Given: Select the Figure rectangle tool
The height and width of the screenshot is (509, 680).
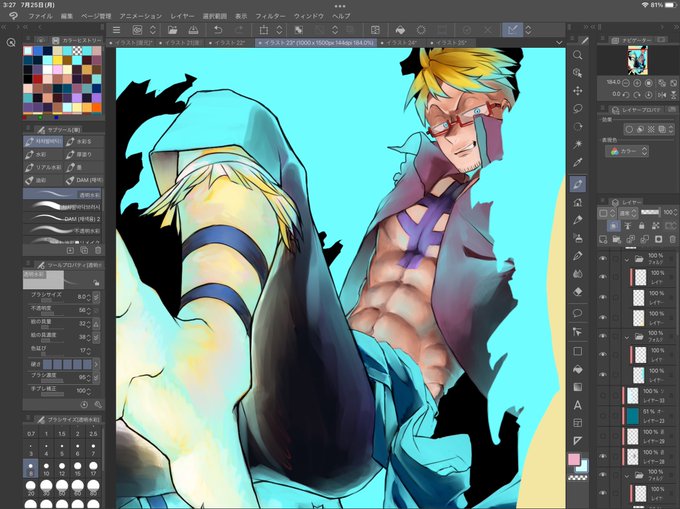Looking at the screenshot, I should (x=577, y=351).
